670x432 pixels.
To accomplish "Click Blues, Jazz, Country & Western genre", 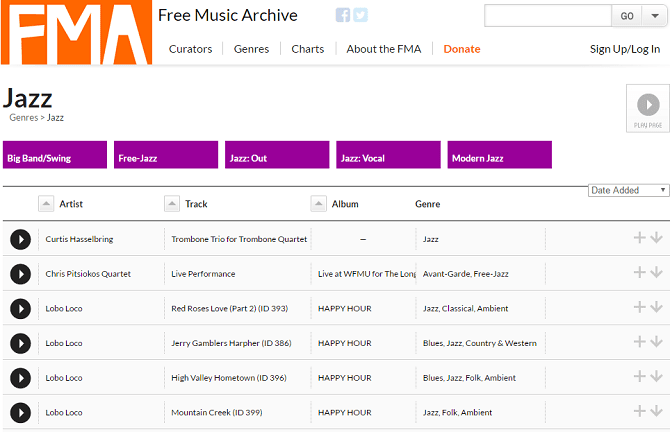I will [480, 343].
